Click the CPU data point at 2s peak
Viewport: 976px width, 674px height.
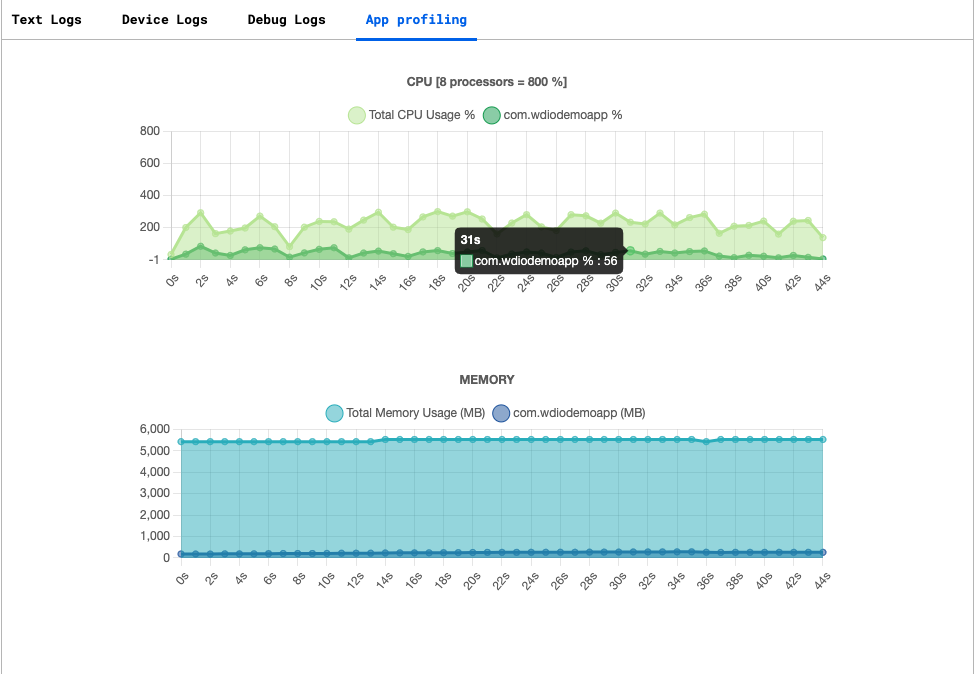pyautogui.click(x=200, y=213)
